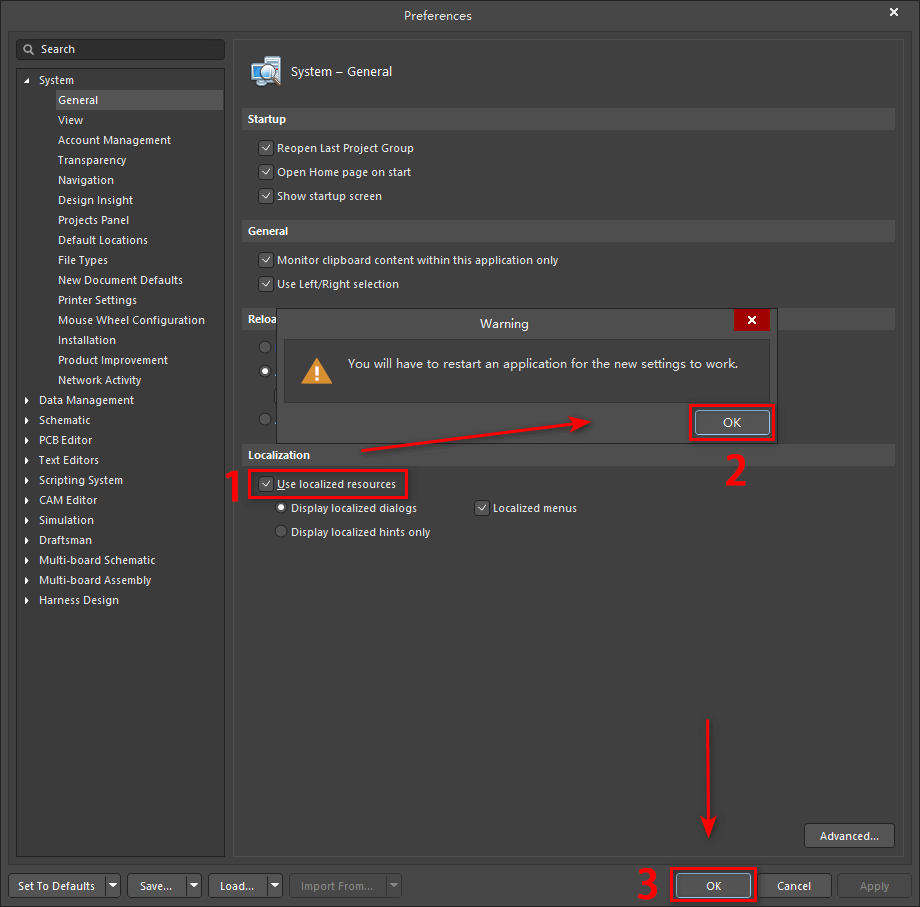Toggle Use Left/Right selection checkbox
The image size is (920, 907).
(x=266, y=284)
